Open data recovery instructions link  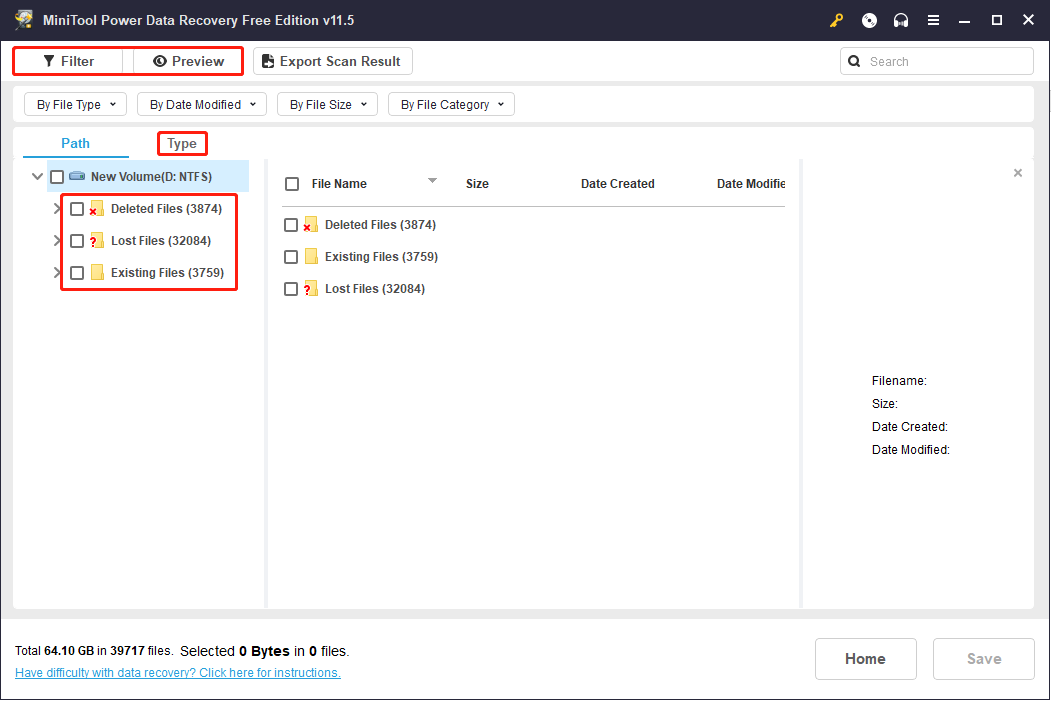tap(178, 672)
